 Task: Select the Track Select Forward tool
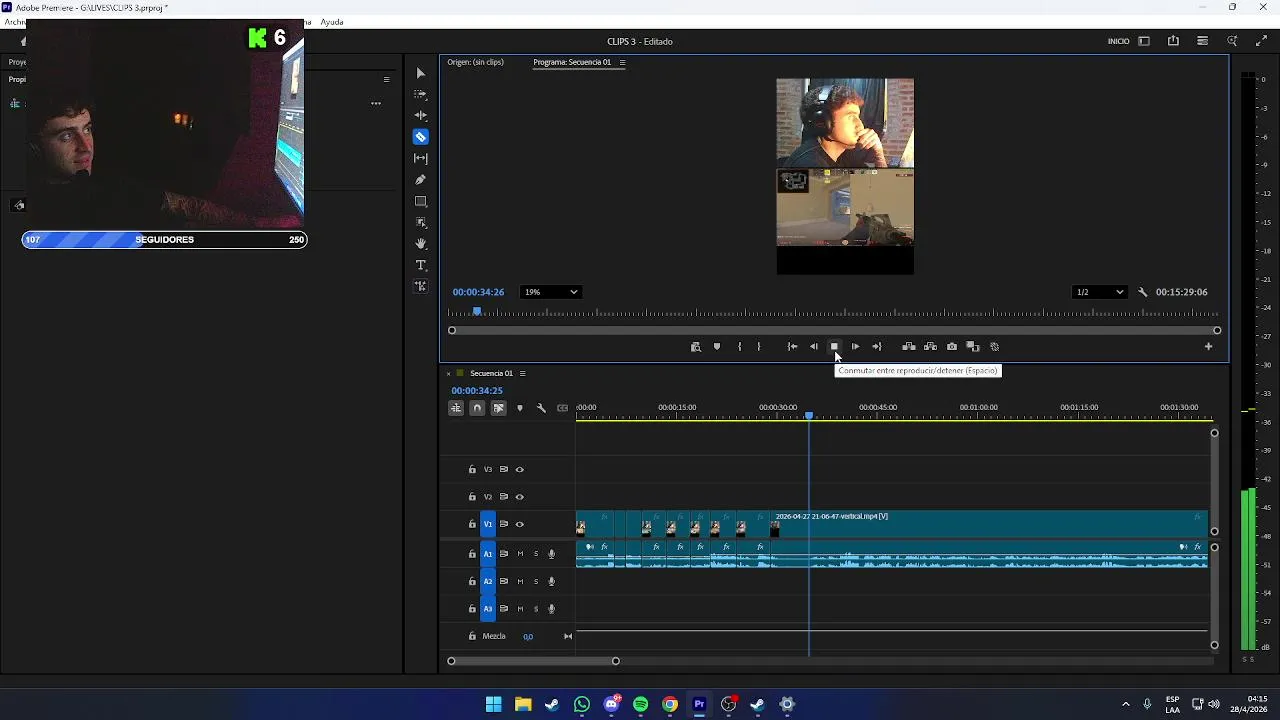coord(420,94)
